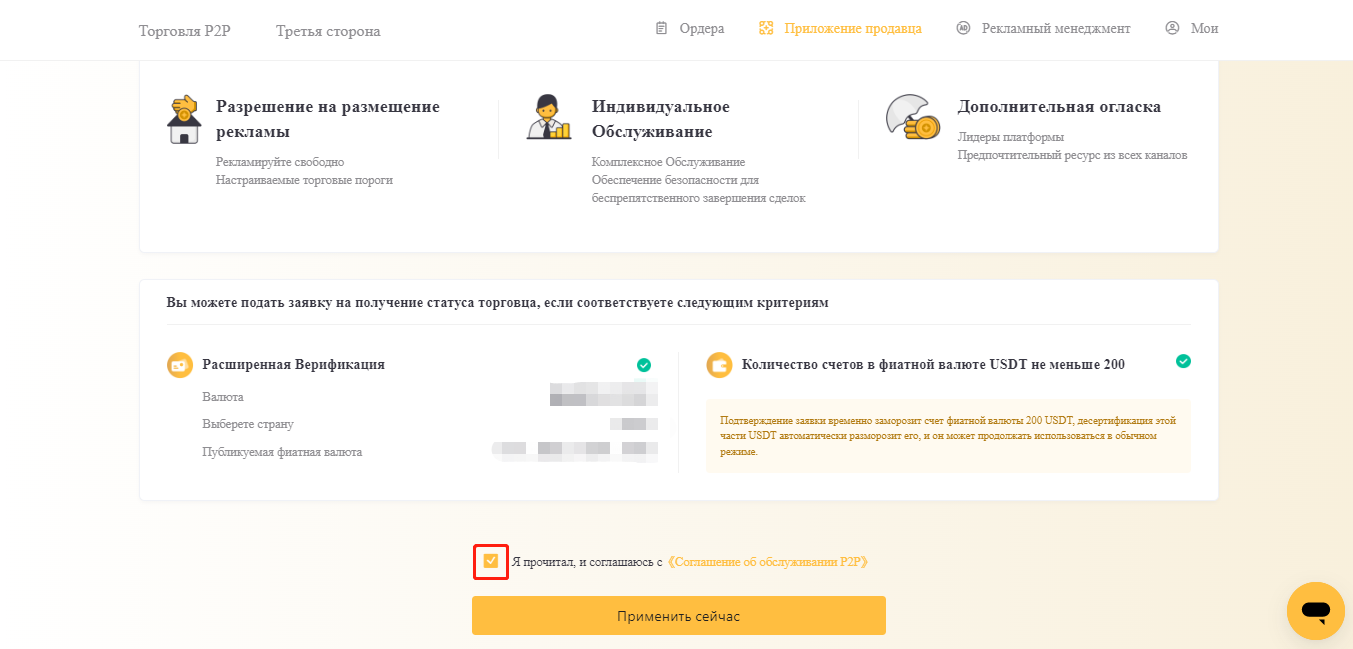Open Приложение продавца navigation item
This screenshot has width=1353, height=649.
click(x=840, y=29)
